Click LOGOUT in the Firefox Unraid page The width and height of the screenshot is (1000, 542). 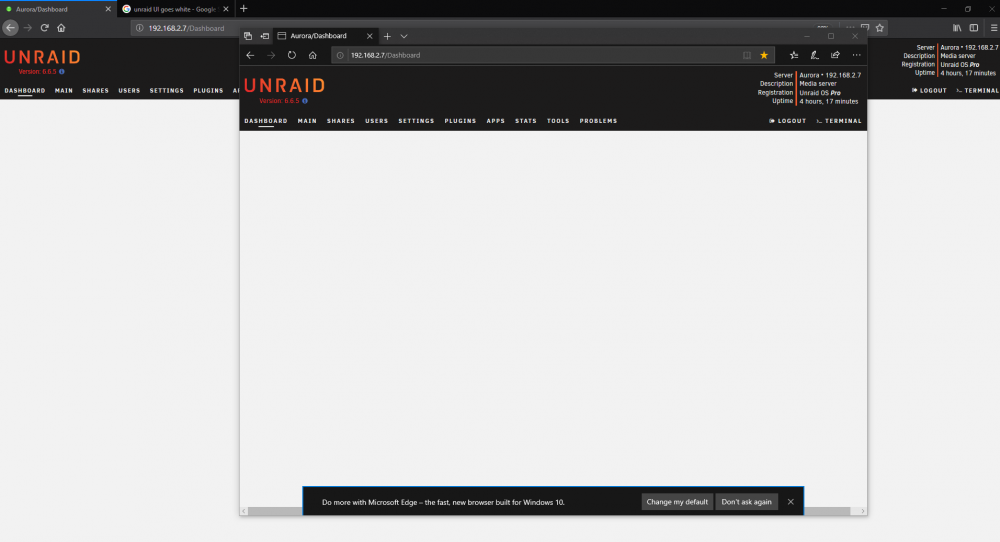(929, 91)
